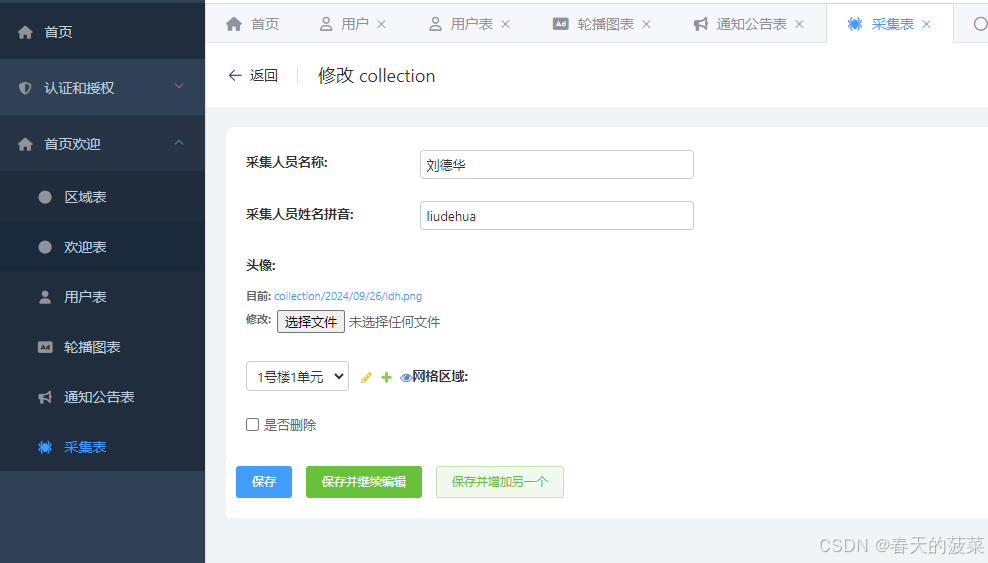Click the user icon in the 用户 tab
988x563 pixels.
[x=326, y=24]
